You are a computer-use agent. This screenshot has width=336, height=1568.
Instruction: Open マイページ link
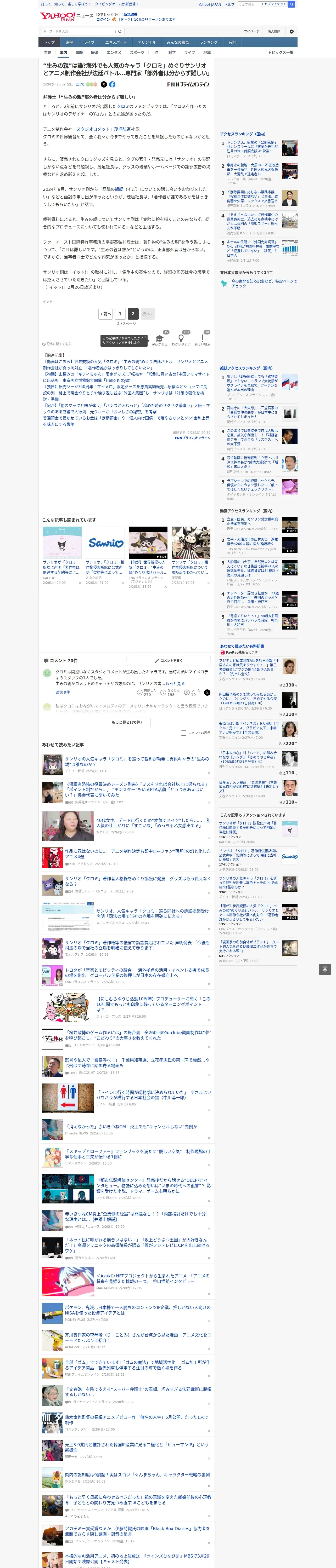click(251, 32)
